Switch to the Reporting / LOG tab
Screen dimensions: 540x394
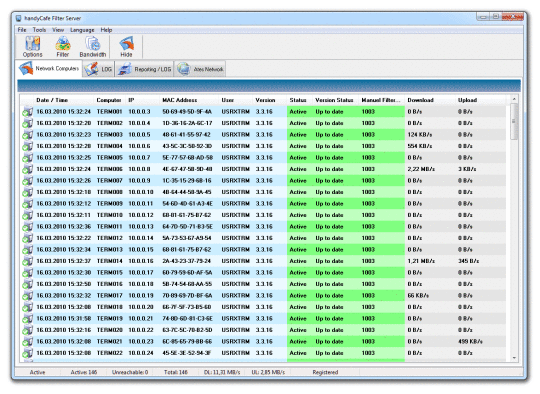[144, 69]
